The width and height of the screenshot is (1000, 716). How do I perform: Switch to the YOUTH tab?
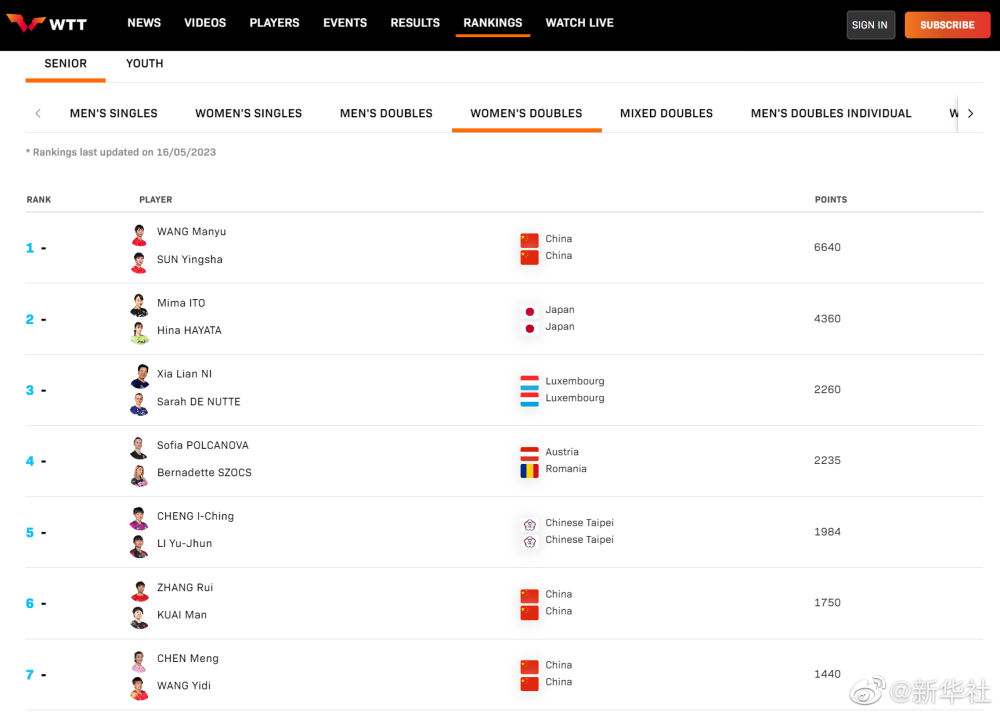[144, 63]
